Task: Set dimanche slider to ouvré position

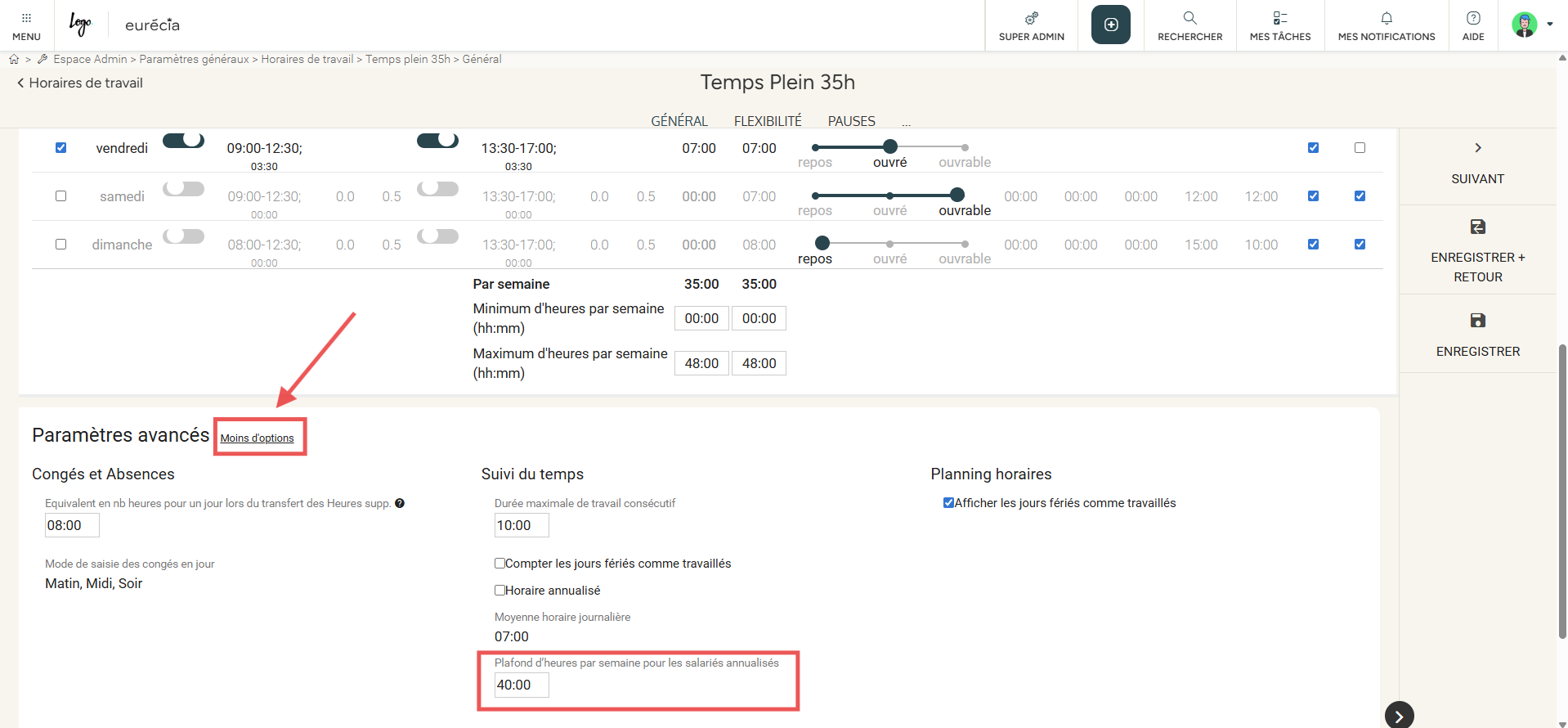Action: [889, 244]
